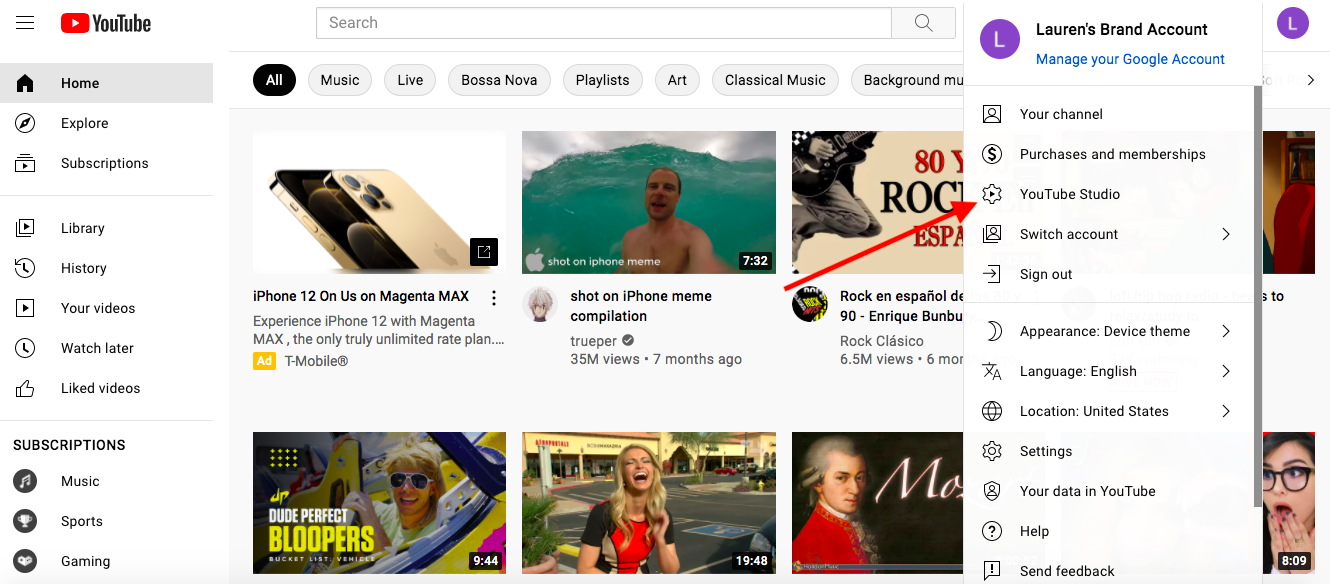Viewport: 1330px width, 584px height.
Task: Click the Help question mark icon
Action: tap(992, 531)
